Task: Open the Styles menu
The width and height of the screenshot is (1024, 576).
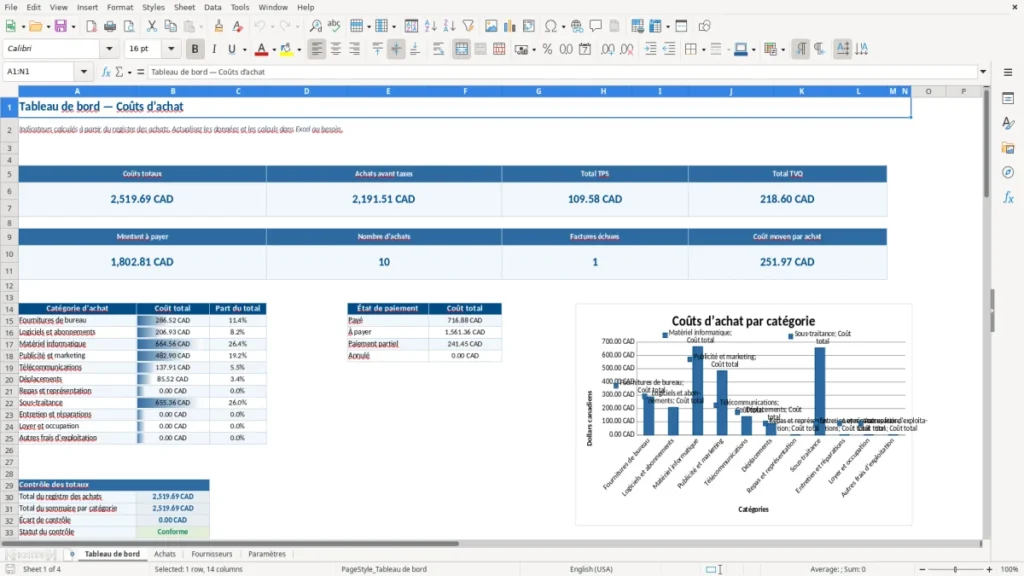Action: (x=153, y=7)
